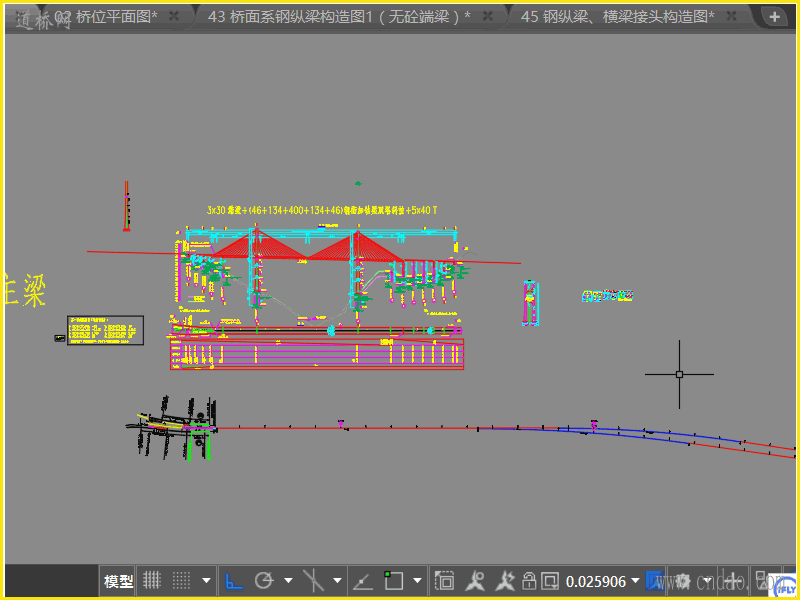Close the 43 桥面系钢纵梁构造图1 tab

[487, 17]
